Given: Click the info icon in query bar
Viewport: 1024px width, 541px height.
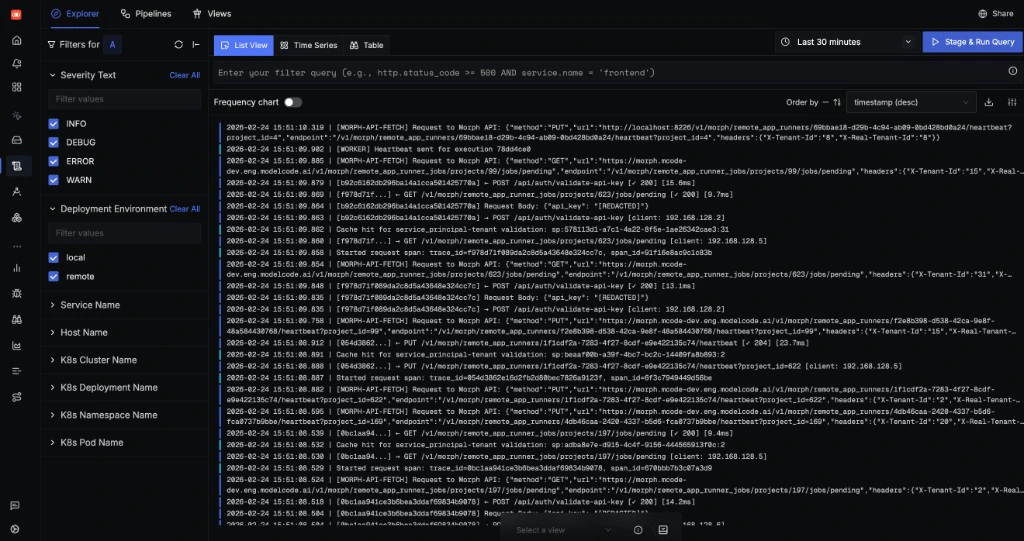Looking at the screenshot, I should [x=1013, y=71].
